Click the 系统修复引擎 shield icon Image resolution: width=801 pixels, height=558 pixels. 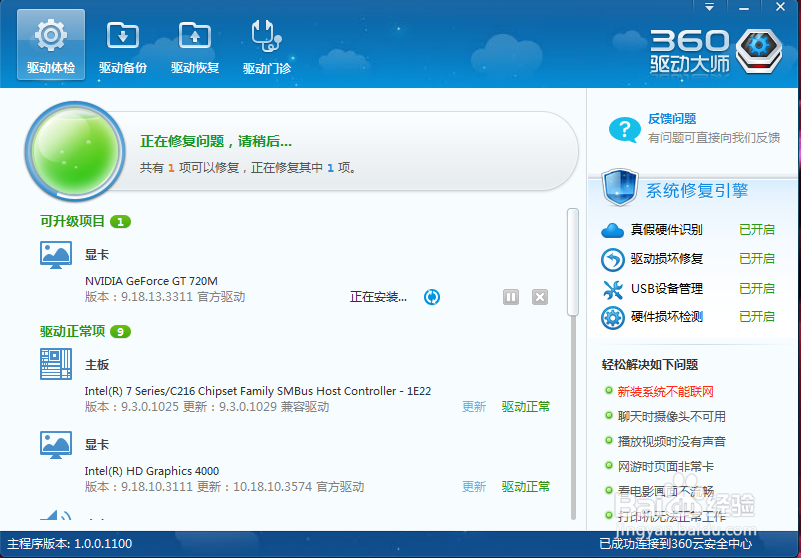click(620, 188)
